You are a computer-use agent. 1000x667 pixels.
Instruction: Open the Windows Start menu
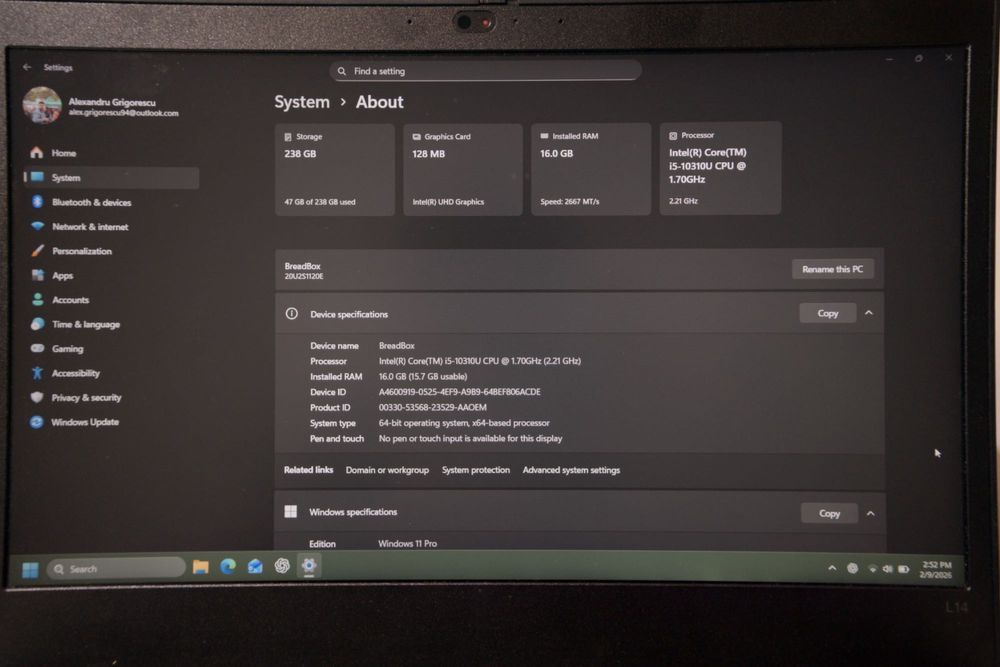pos(30,569)
